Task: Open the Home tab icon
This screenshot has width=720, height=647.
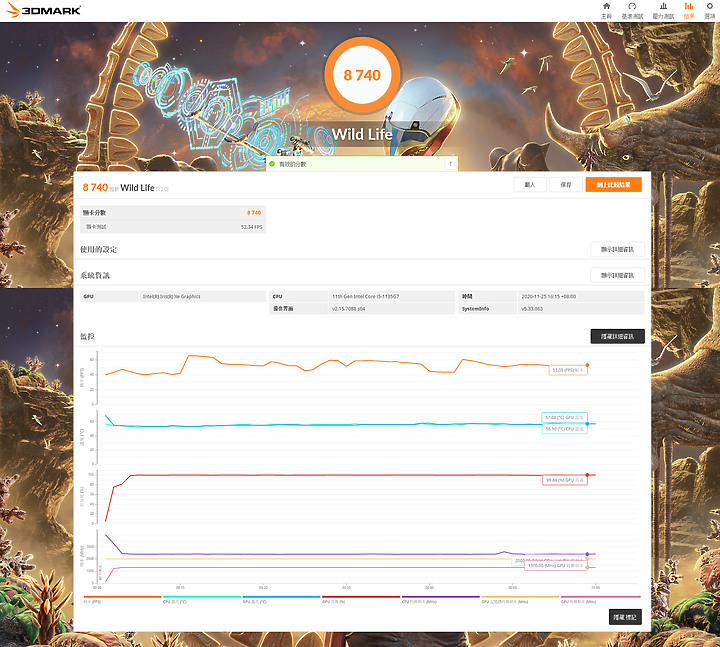Action: click(x=607, y=10)
